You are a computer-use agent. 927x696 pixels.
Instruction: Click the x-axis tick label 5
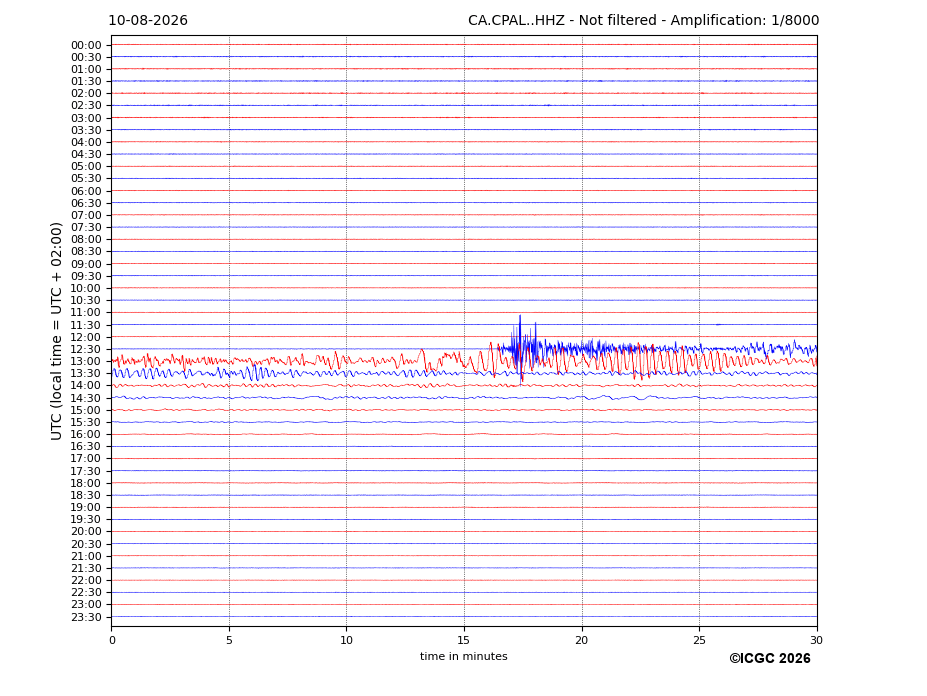click(229, 640)
